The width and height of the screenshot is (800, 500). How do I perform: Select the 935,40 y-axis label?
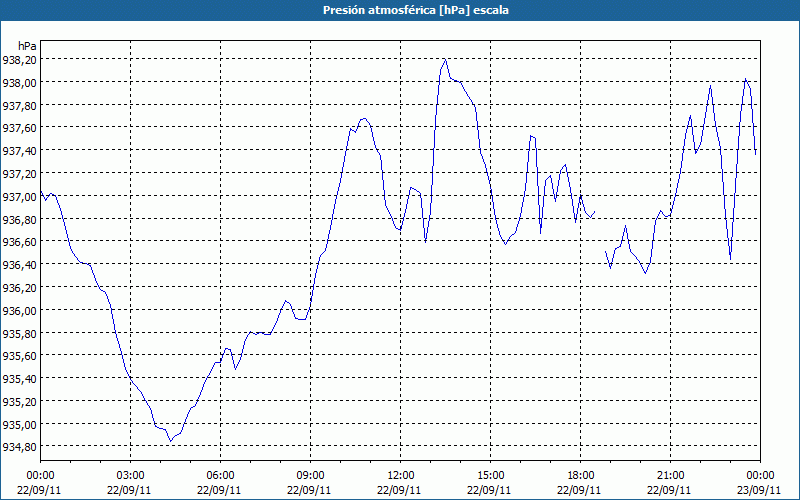point(19,379)
